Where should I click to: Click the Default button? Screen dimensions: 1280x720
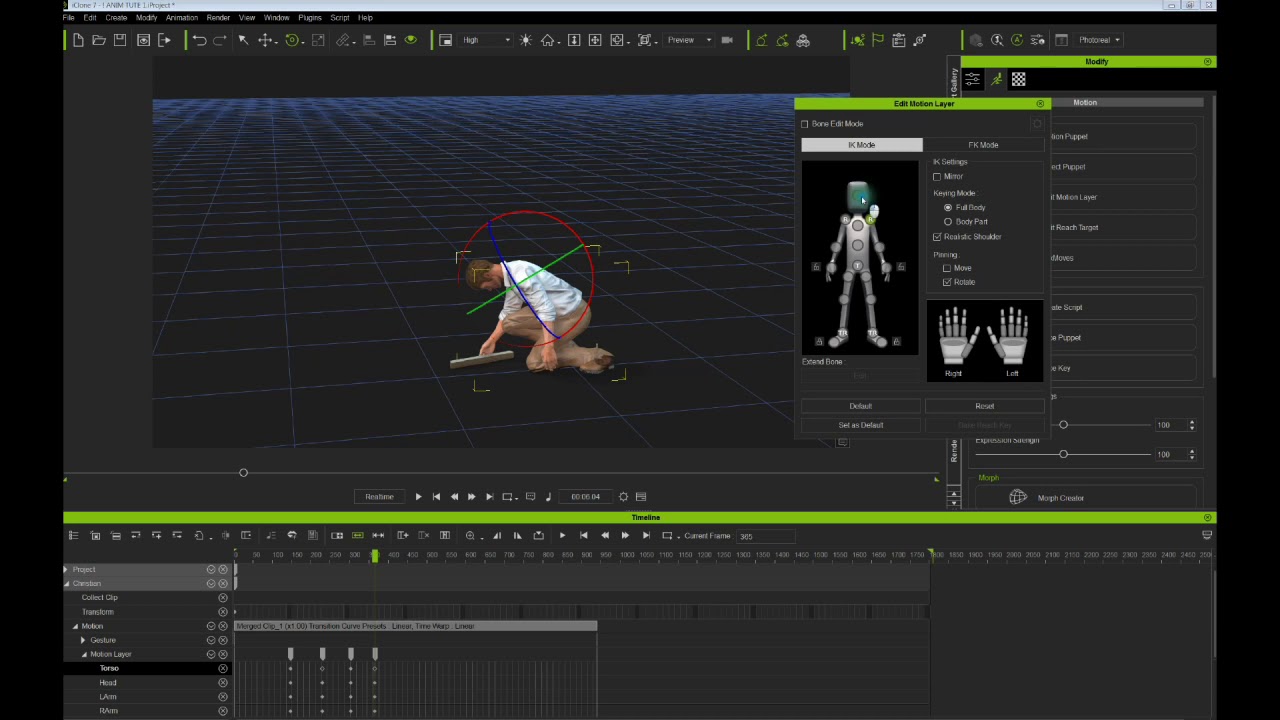point(860,406)
